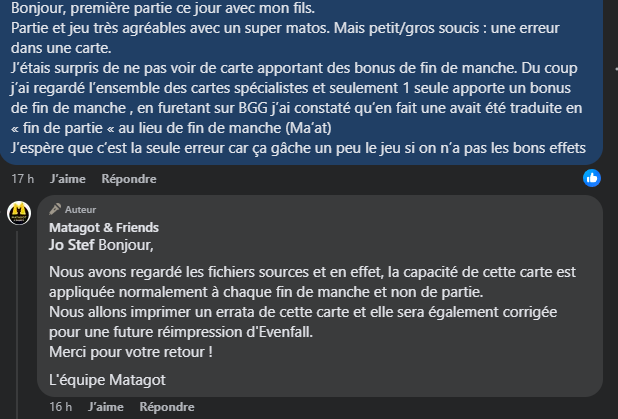Reply to the comment posted 17 h ago
The width and height of the screenshot is (618, 419).
129,179
